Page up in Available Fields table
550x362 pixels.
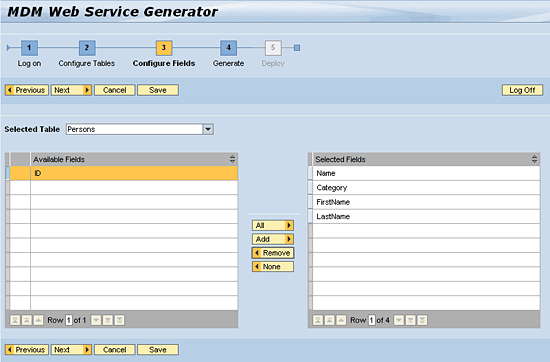click(x=27, y=320)
